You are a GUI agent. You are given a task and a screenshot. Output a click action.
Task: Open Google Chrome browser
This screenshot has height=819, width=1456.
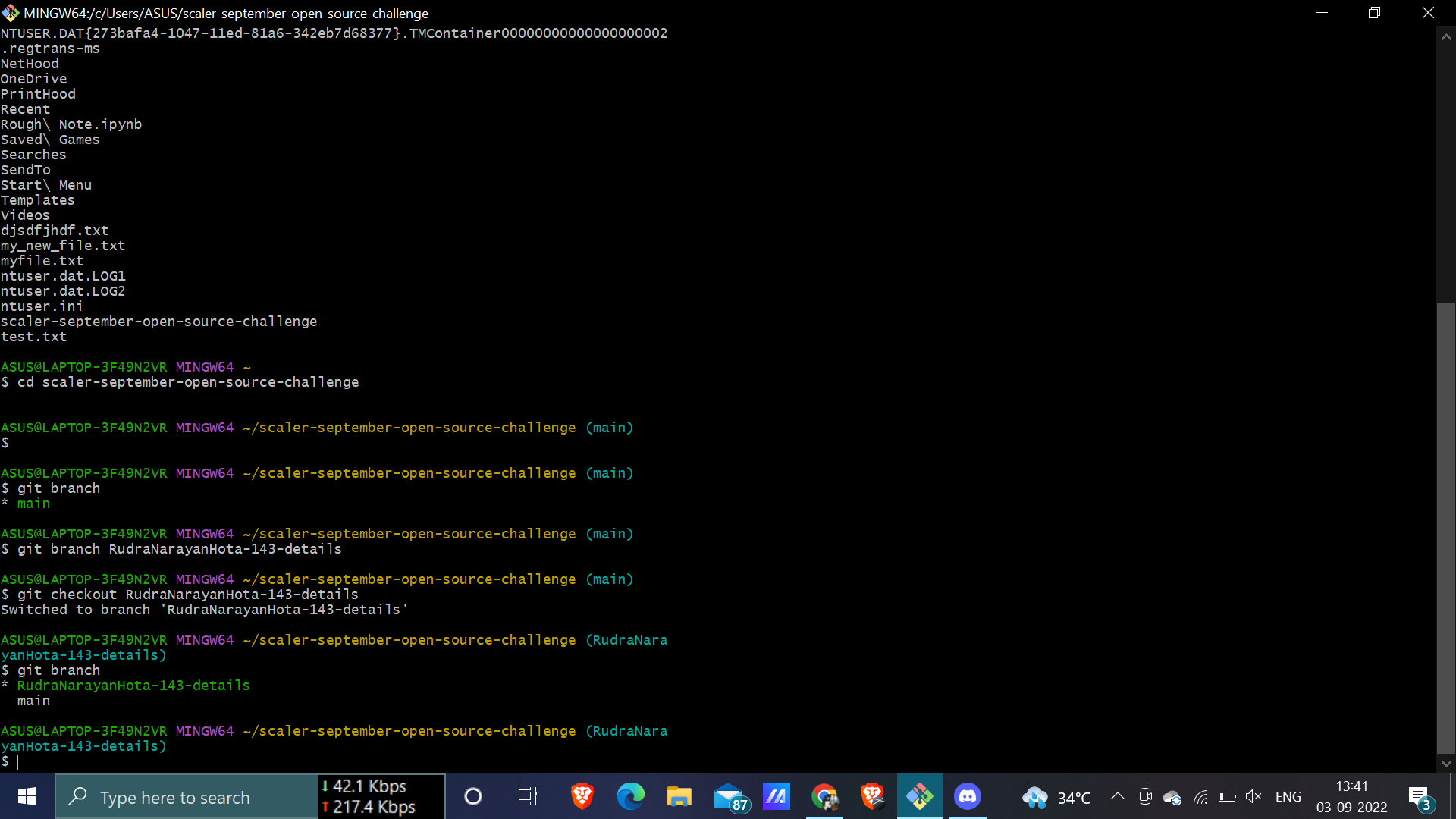pyautogui.click(x=825, y=796)
